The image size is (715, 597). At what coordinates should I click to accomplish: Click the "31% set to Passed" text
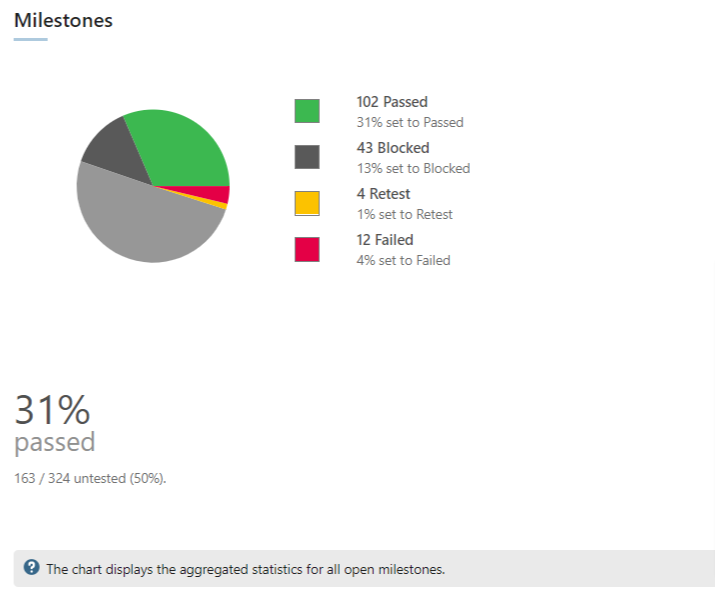click(410, 123)
